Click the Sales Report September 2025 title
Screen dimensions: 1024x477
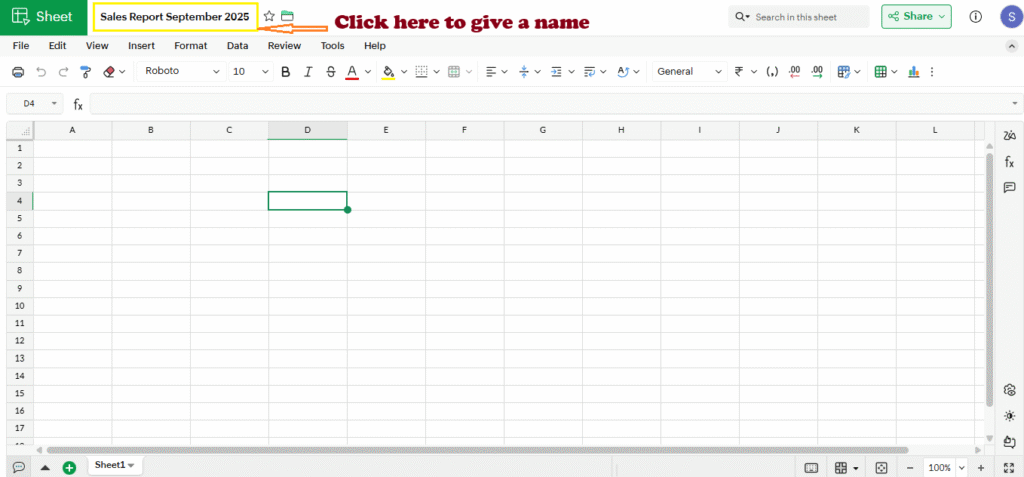175,17
